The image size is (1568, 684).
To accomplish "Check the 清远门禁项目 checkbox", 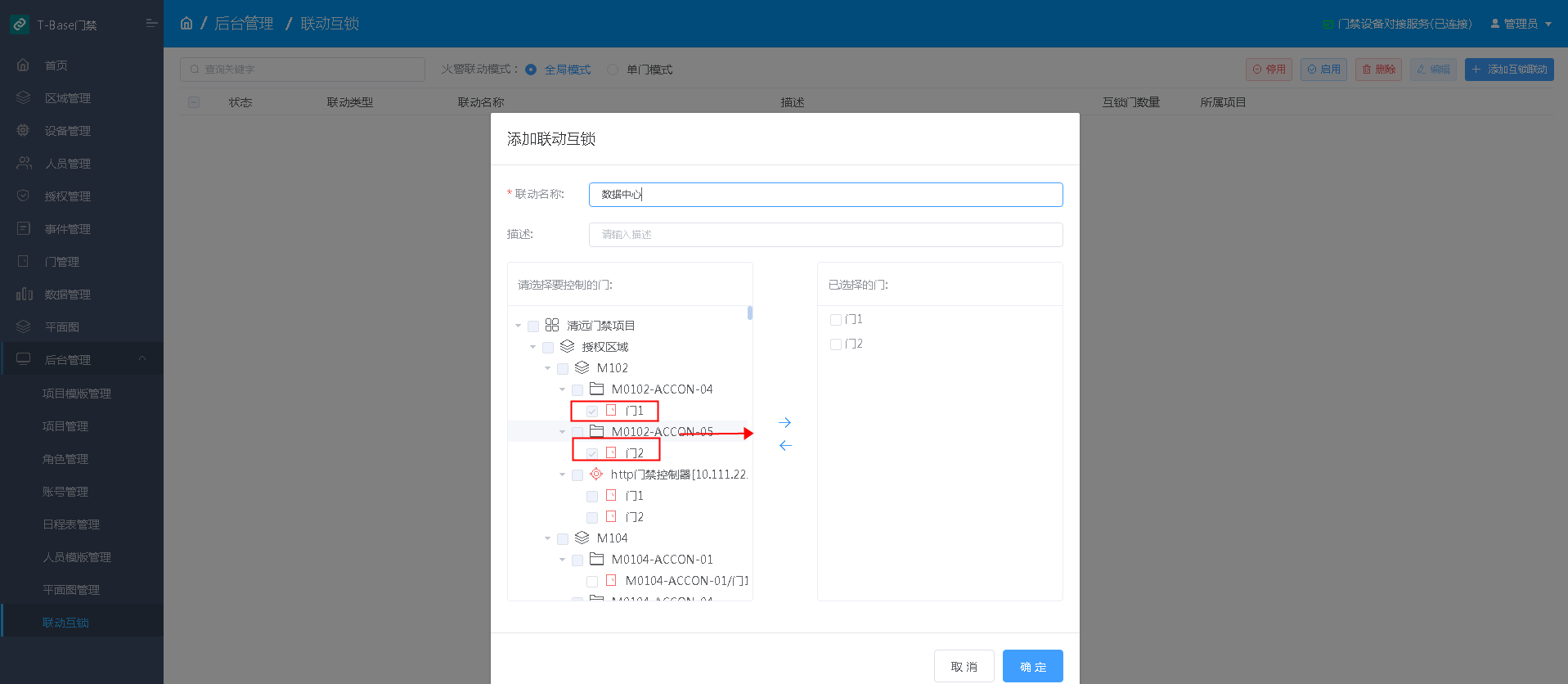I will (533, 326).
